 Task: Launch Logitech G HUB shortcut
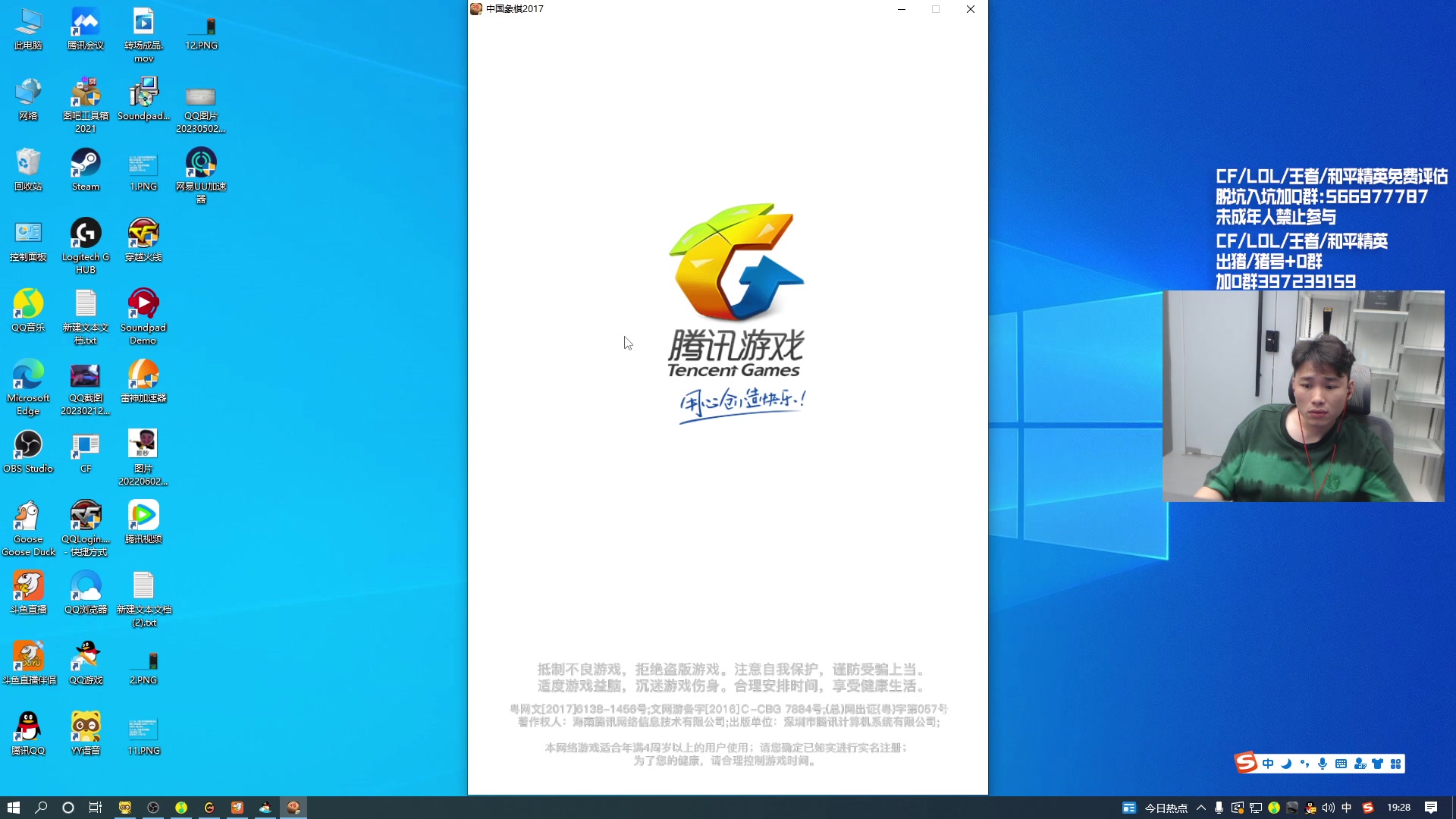[x=86, y=246]
